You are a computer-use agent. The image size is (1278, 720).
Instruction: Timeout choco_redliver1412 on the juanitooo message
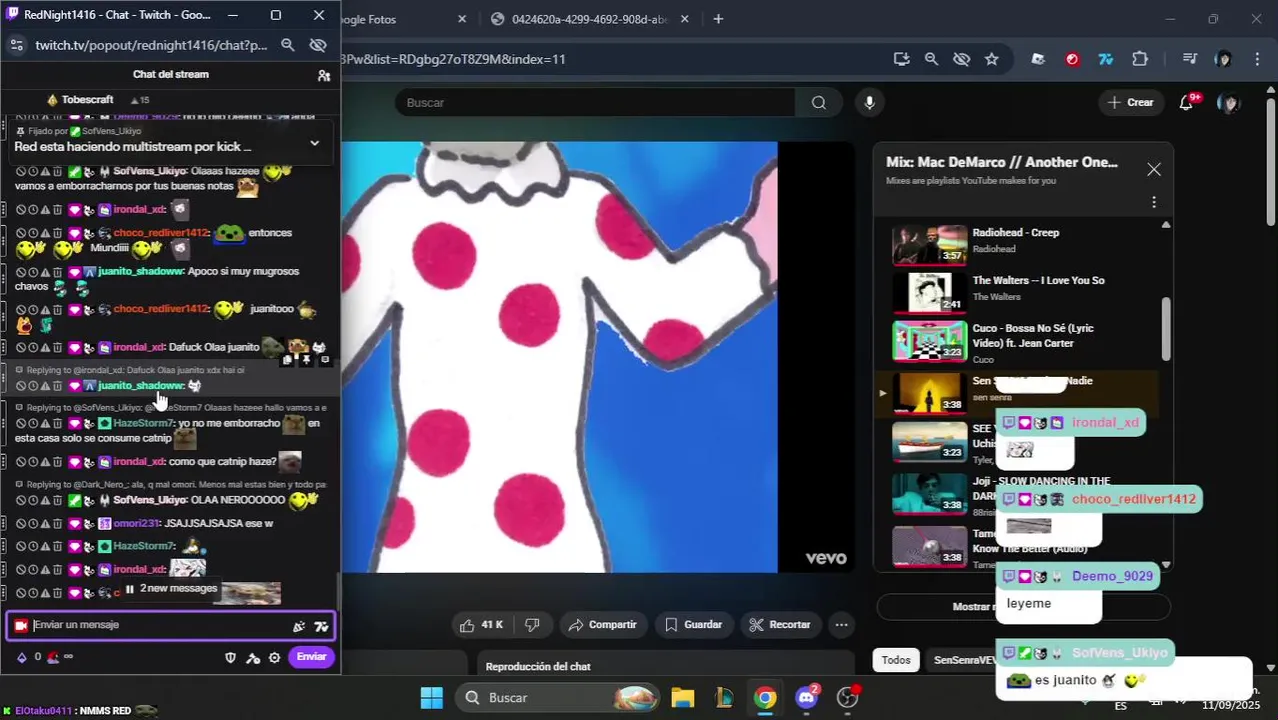[32, 310]
